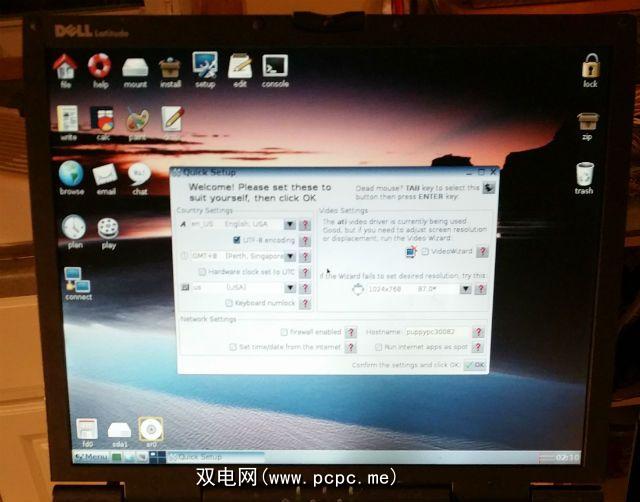Open the Menu button on taskbar

click(x=92, y=457)
